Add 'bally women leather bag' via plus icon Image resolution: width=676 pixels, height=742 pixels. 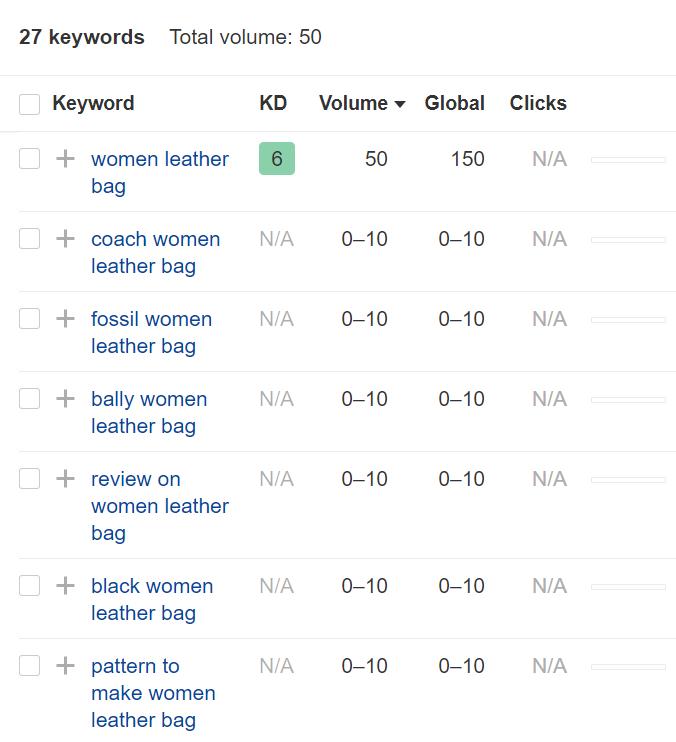[65, 399]
